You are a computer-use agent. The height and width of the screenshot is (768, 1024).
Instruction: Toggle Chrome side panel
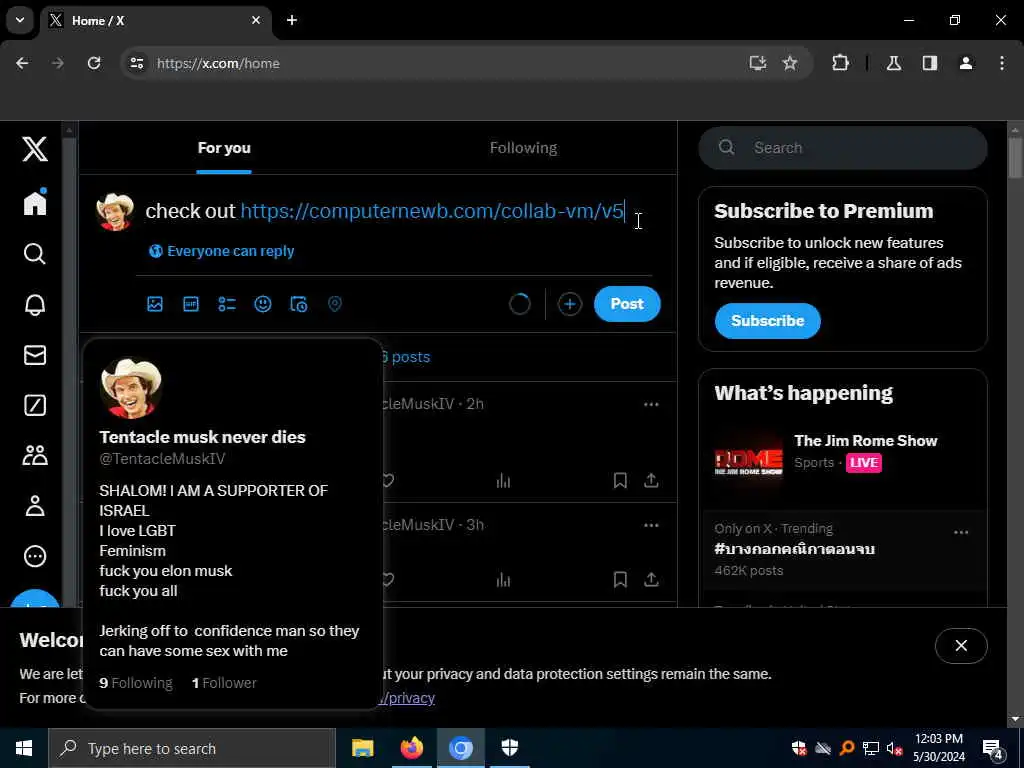(930, 63)
